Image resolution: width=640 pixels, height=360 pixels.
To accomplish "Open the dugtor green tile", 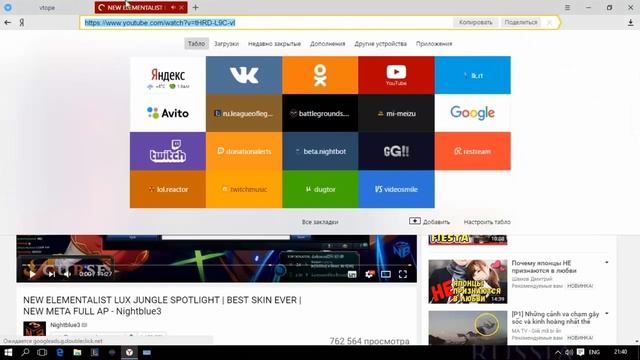I will coord(320,189).
